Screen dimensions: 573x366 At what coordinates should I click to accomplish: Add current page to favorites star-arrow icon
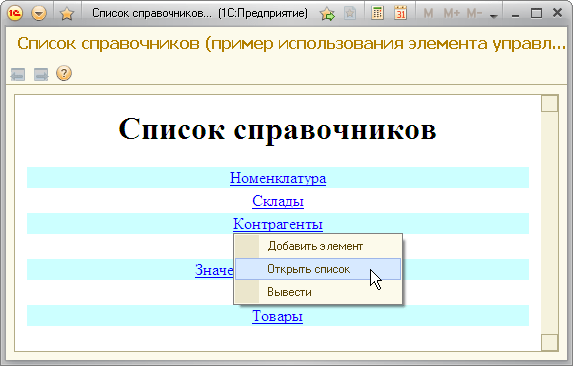click(327, 14)
